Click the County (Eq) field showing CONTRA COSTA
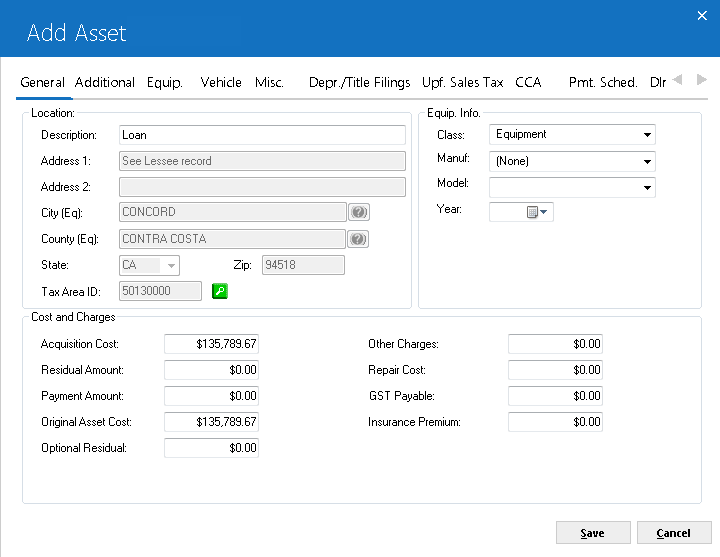Viewport: 720px width, 557px height. point(232,239)
